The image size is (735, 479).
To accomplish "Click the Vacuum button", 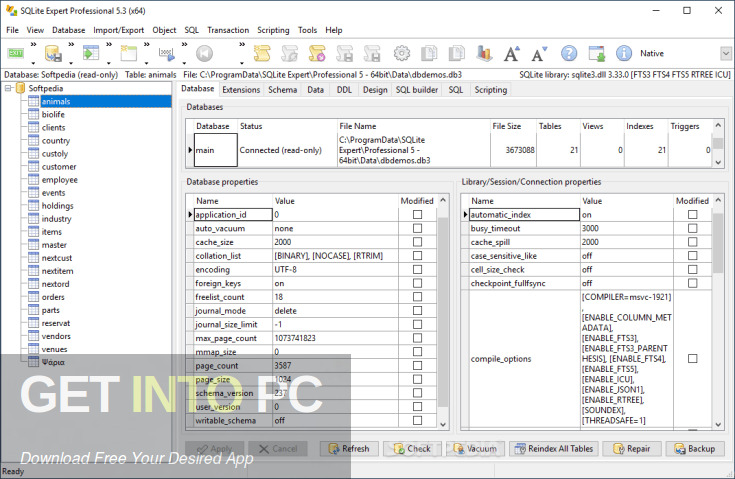I will (x=475, y=449).
